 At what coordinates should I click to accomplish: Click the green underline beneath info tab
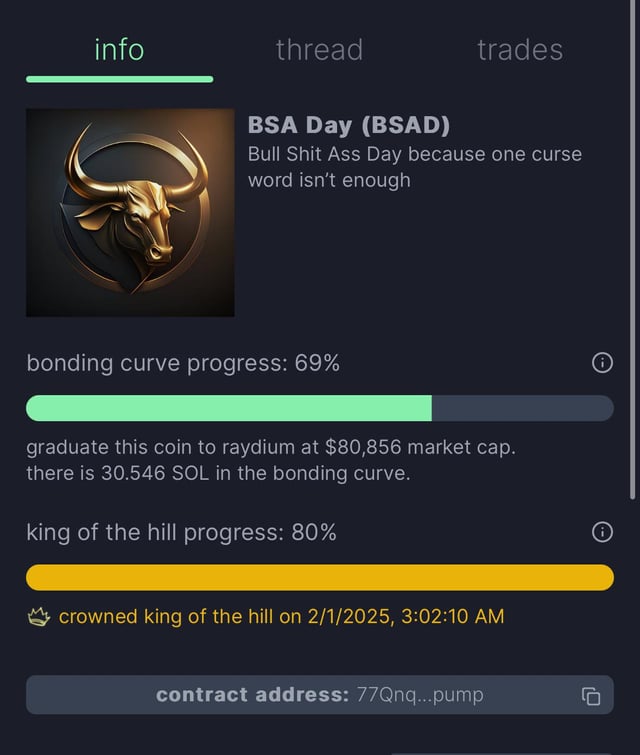[119, 79]
